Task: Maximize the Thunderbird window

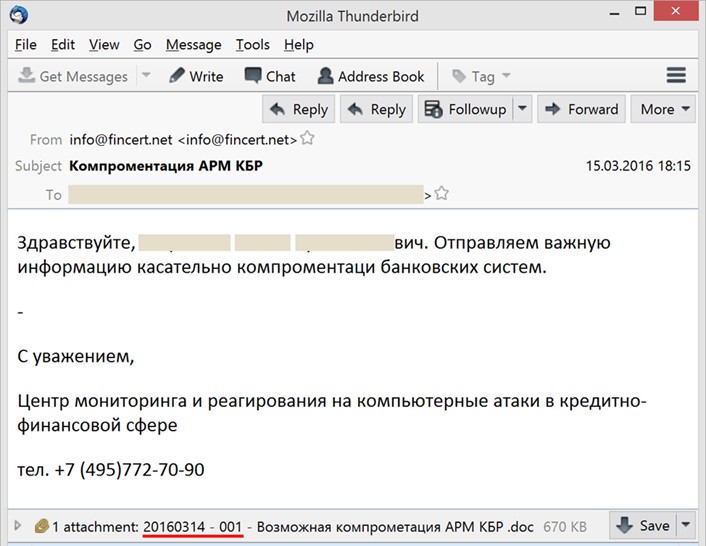Action: point(640,11)
